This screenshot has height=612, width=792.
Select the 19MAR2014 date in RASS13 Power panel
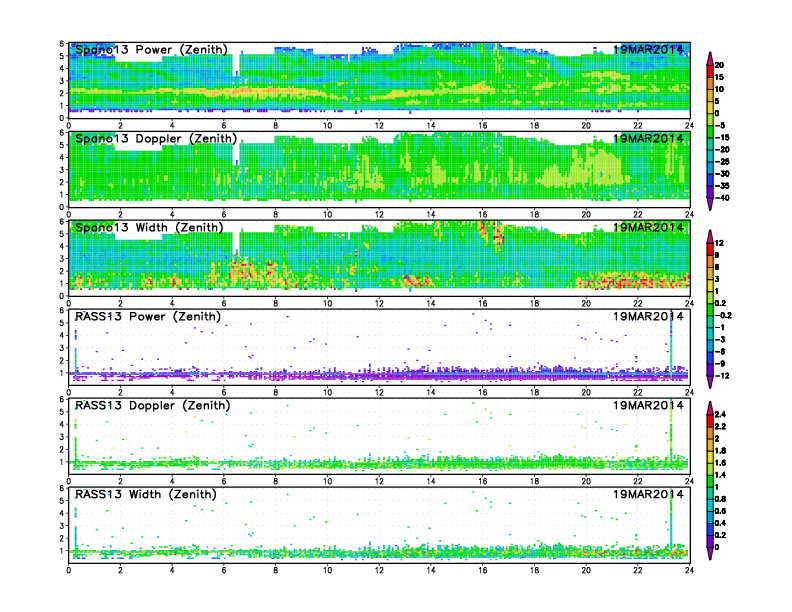648,316
